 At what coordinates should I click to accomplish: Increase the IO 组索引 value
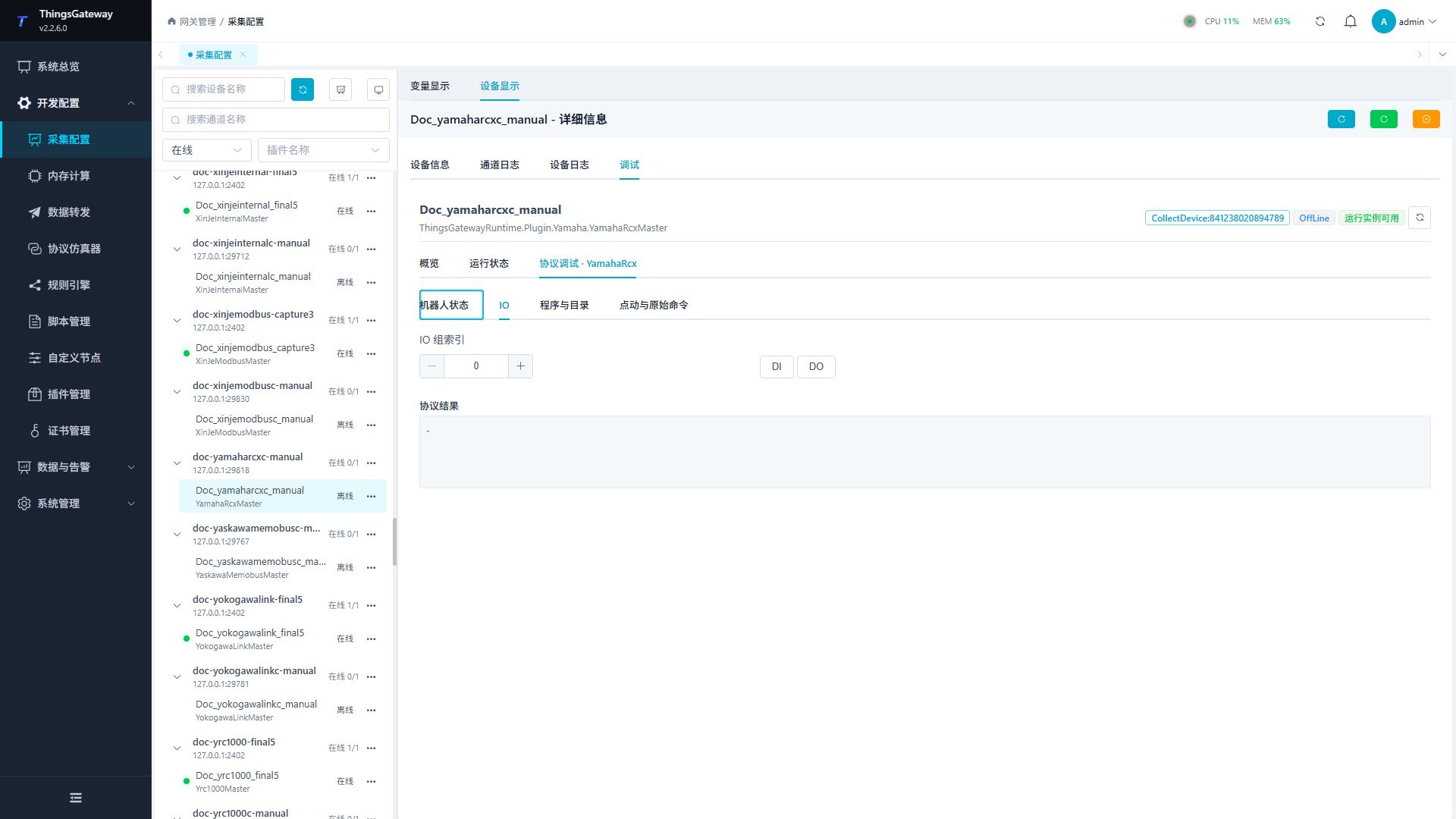(x=520, y=366)
